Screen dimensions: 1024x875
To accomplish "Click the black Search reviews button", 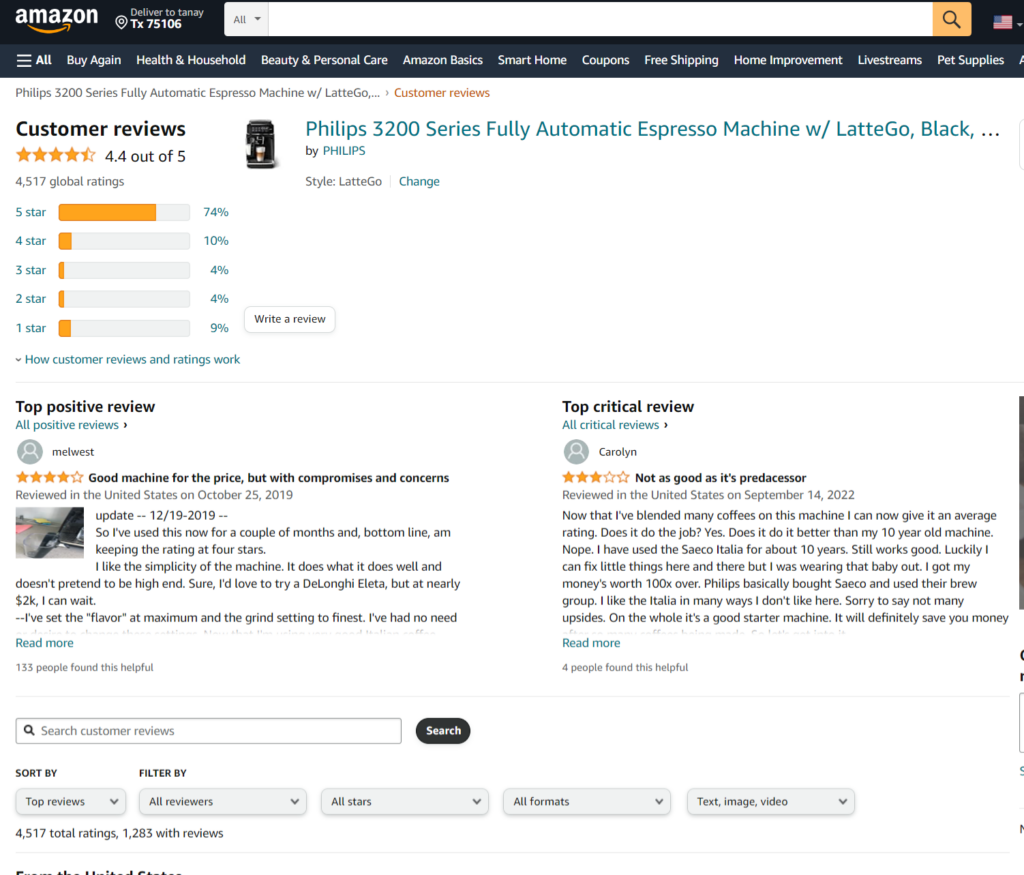I will pos(443,731).
